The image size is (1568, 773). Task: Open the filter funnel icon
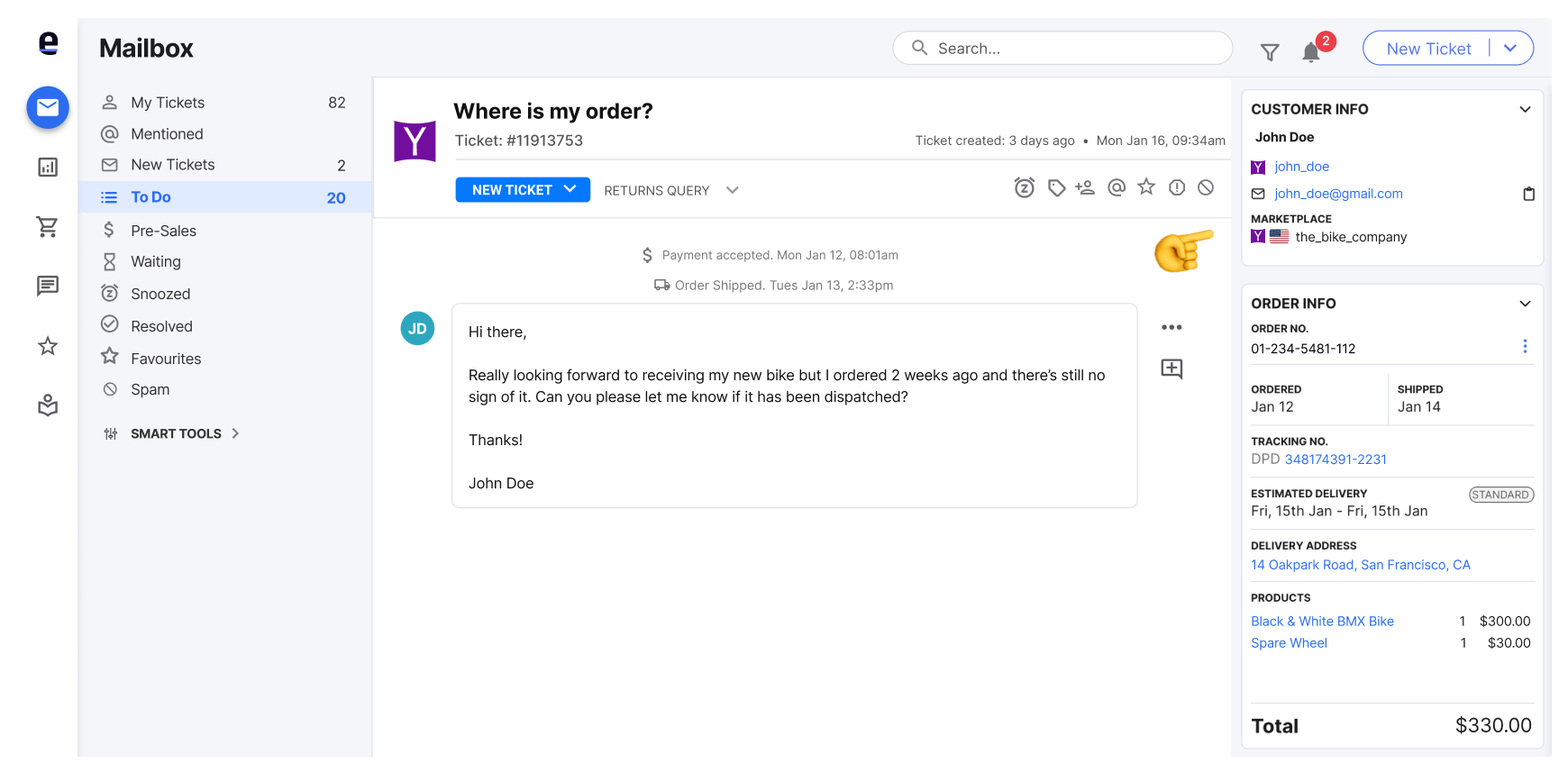click(x=1270, y=52)
